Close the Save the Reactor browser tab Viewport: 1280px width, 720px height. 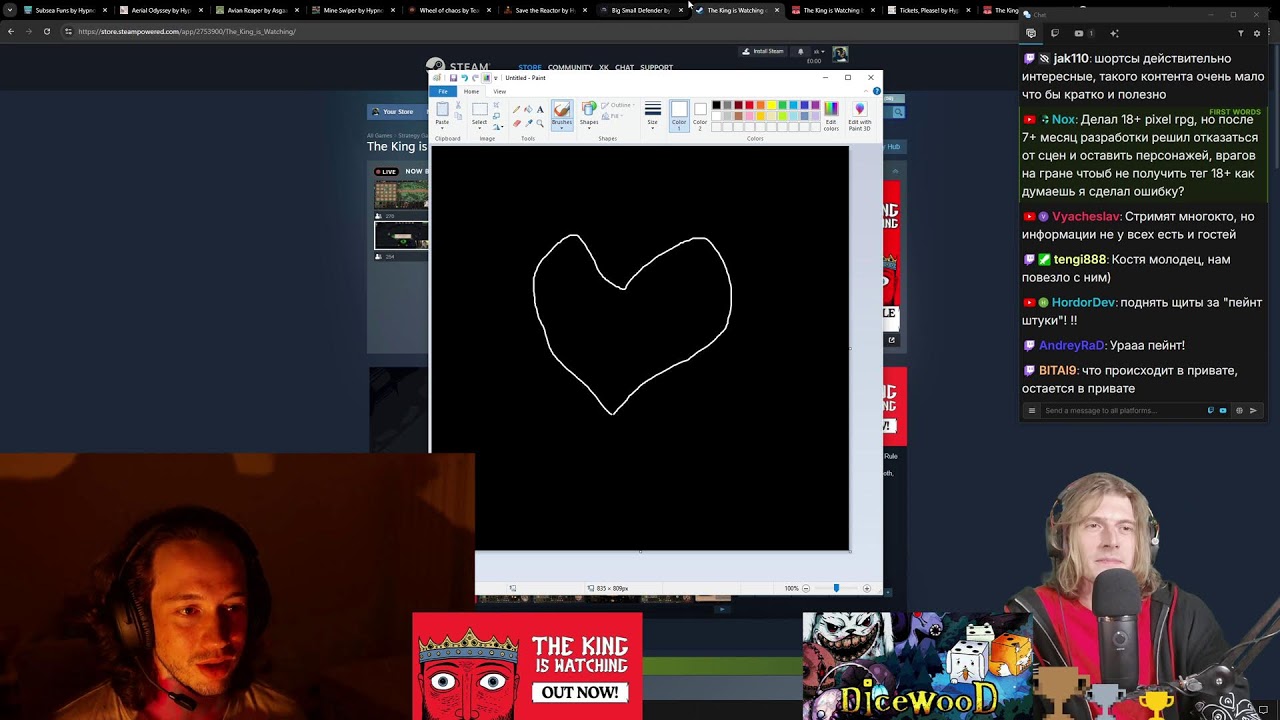point(585,10)
